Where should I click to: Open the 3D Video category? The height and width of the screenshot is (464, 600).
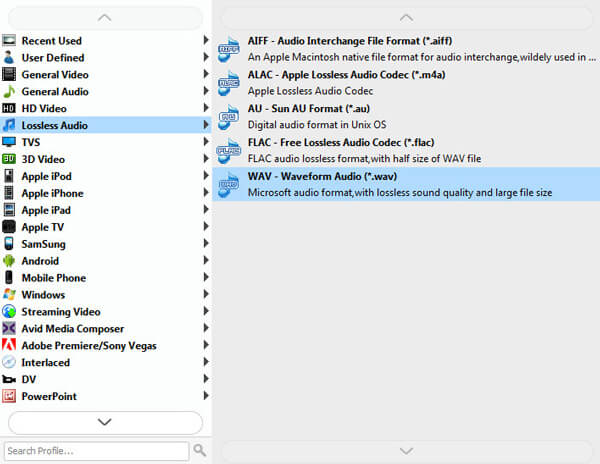tap(106, 159)
